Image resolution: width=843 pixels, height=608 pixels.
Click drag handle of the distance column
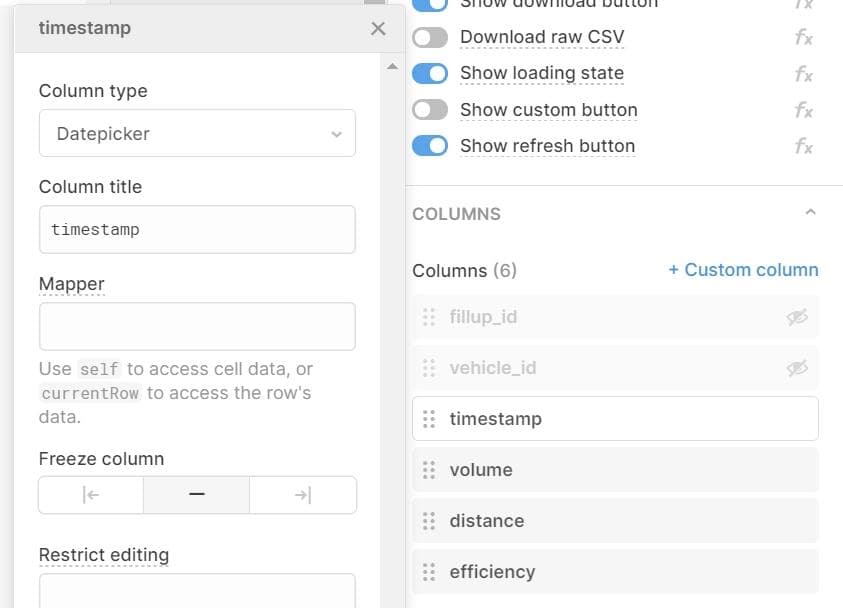(429, 521)
